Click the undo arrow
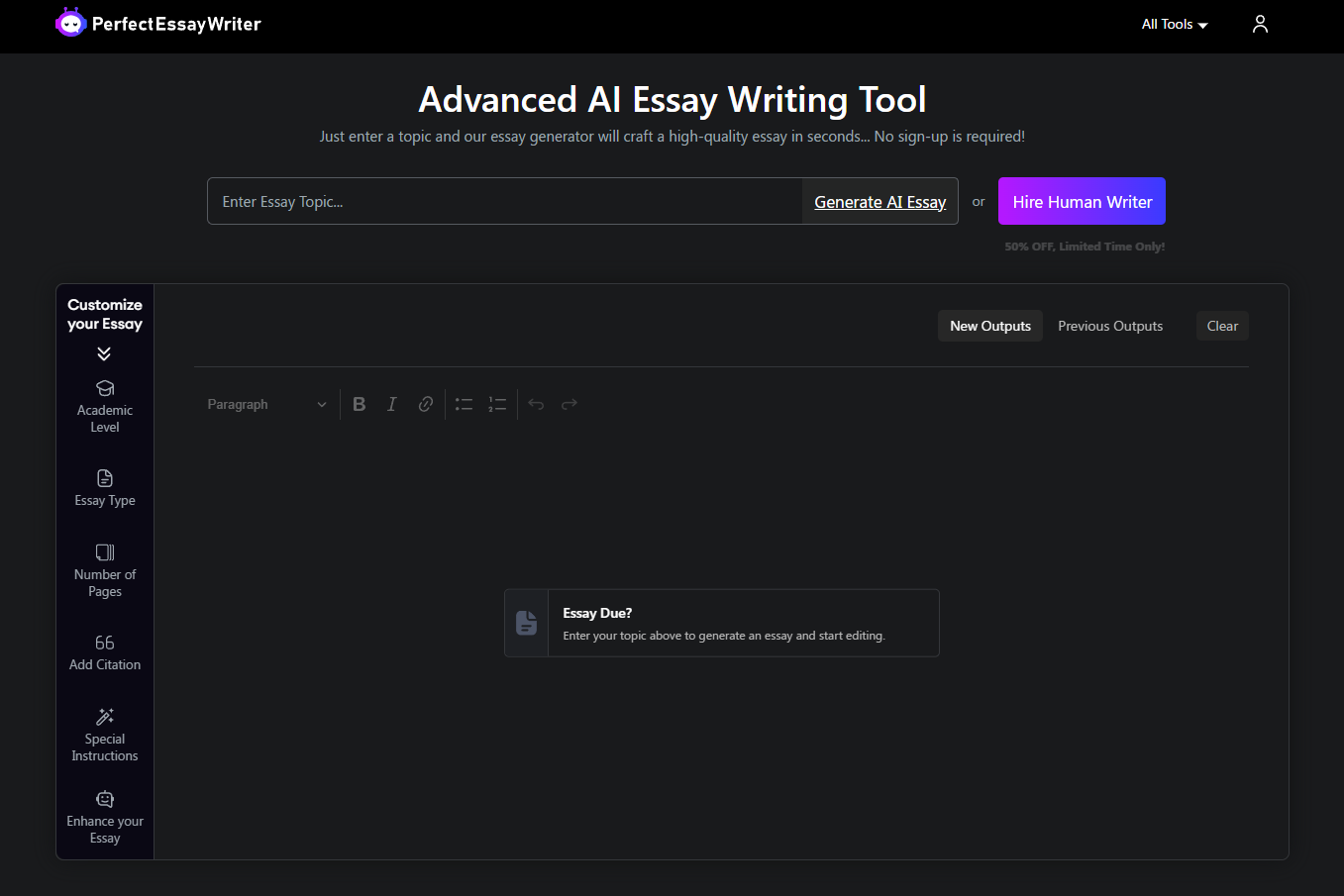Viewport: 1344px width, 896px height. click(536, 404)
